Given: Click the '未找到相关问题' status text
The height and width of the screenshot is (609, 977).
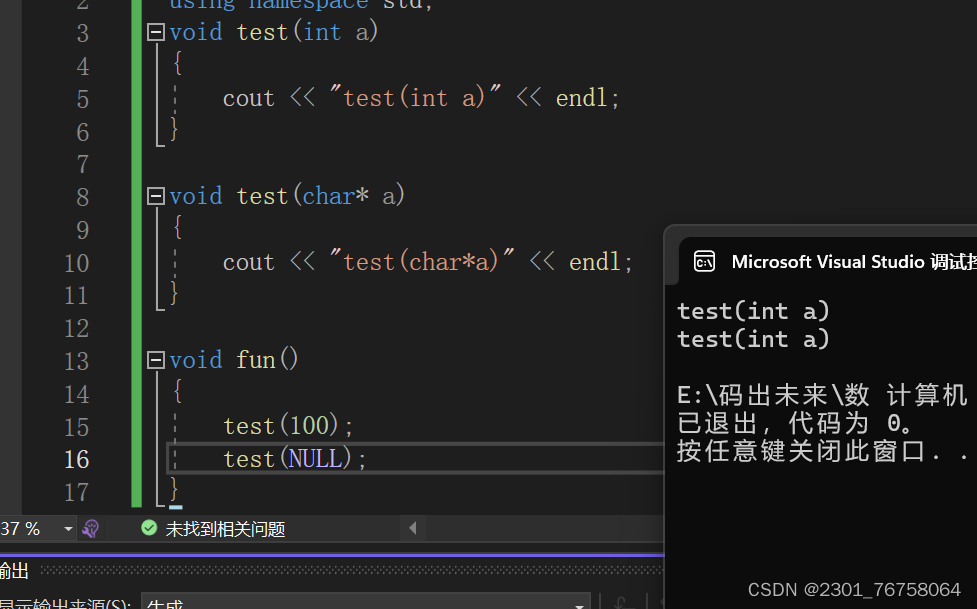Looking at the screenshot, I should (225, 529).
